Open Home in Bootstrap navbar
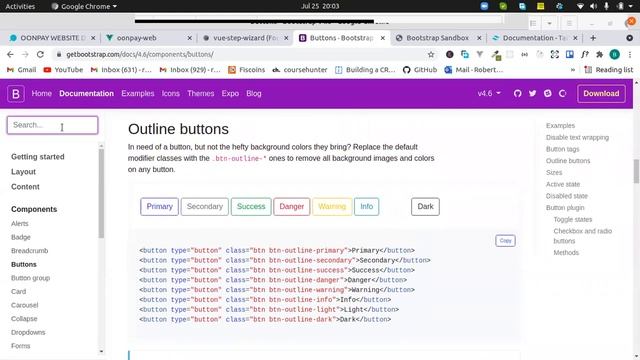The height and width of the screenshot is (360, 640). [42, 93]
